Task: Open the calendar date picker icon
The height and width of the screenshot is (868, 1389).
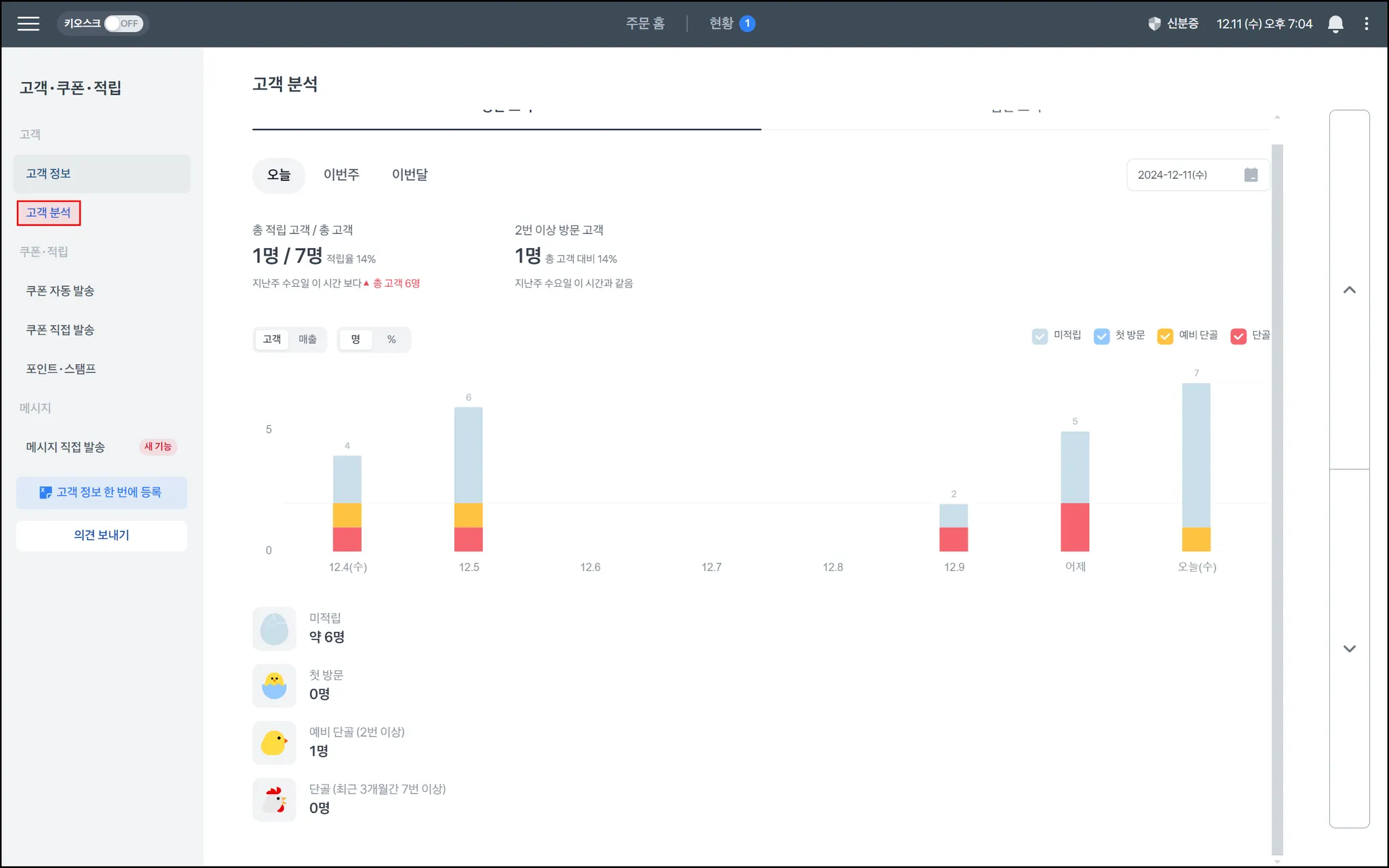Action: pos(1251,175)
